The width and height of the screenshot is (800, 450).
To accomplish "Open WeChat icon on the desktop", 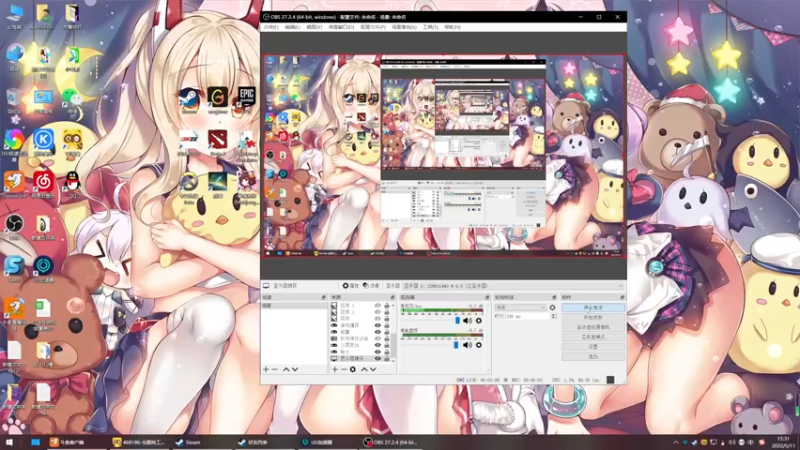I will [x=72, y=99].
